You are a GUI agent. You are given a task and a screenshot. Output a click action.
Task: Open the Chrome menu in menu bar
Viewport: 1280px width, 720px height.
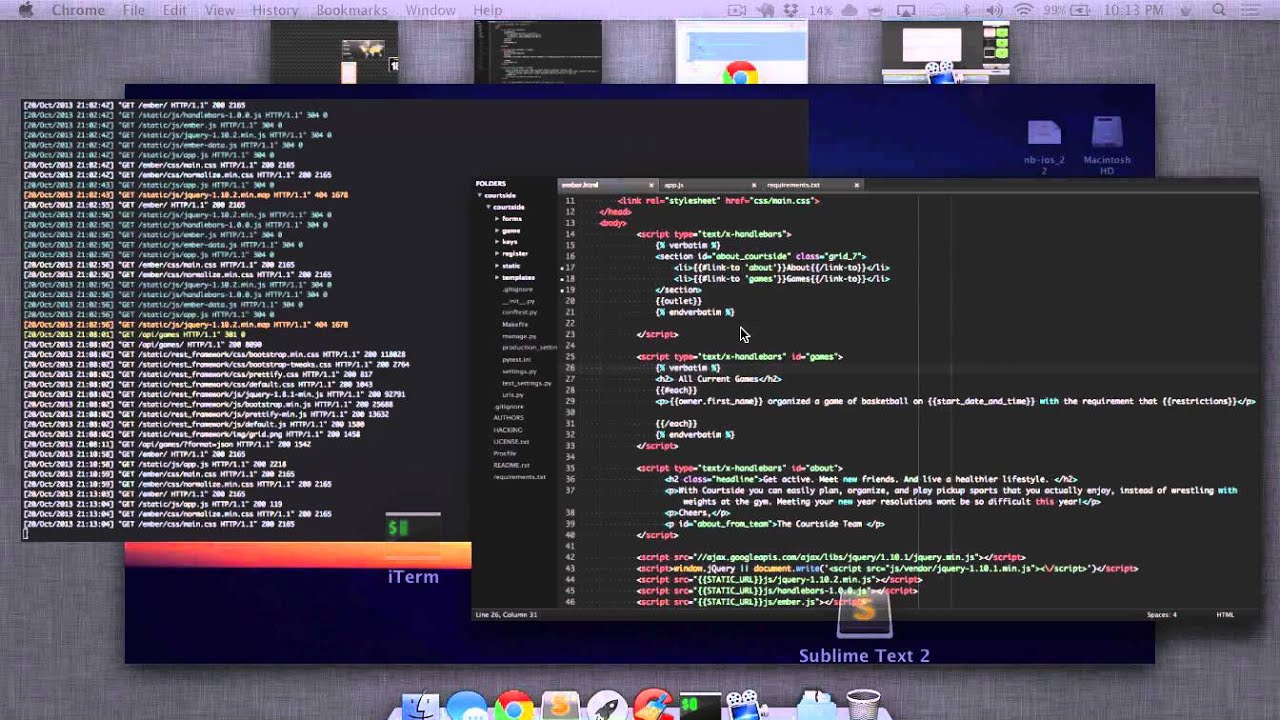tap(77, 10)
